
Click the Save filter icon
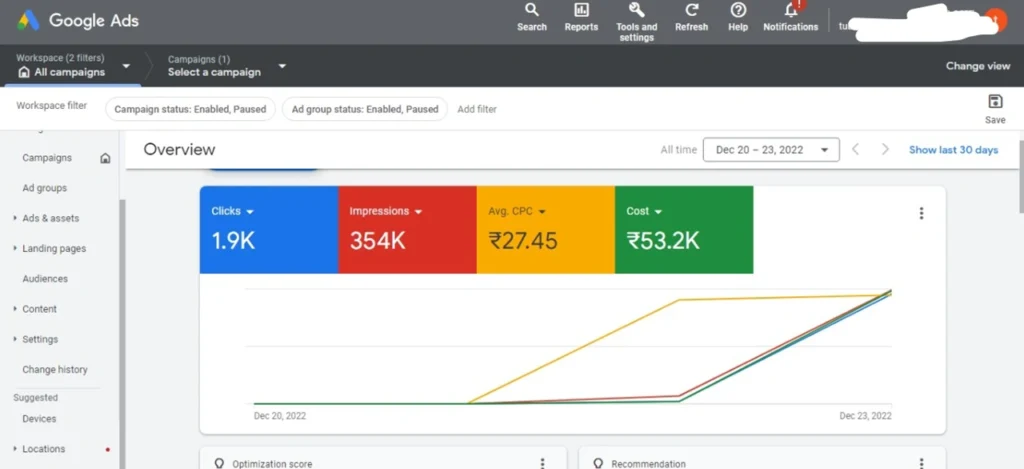tap(994, 102)
